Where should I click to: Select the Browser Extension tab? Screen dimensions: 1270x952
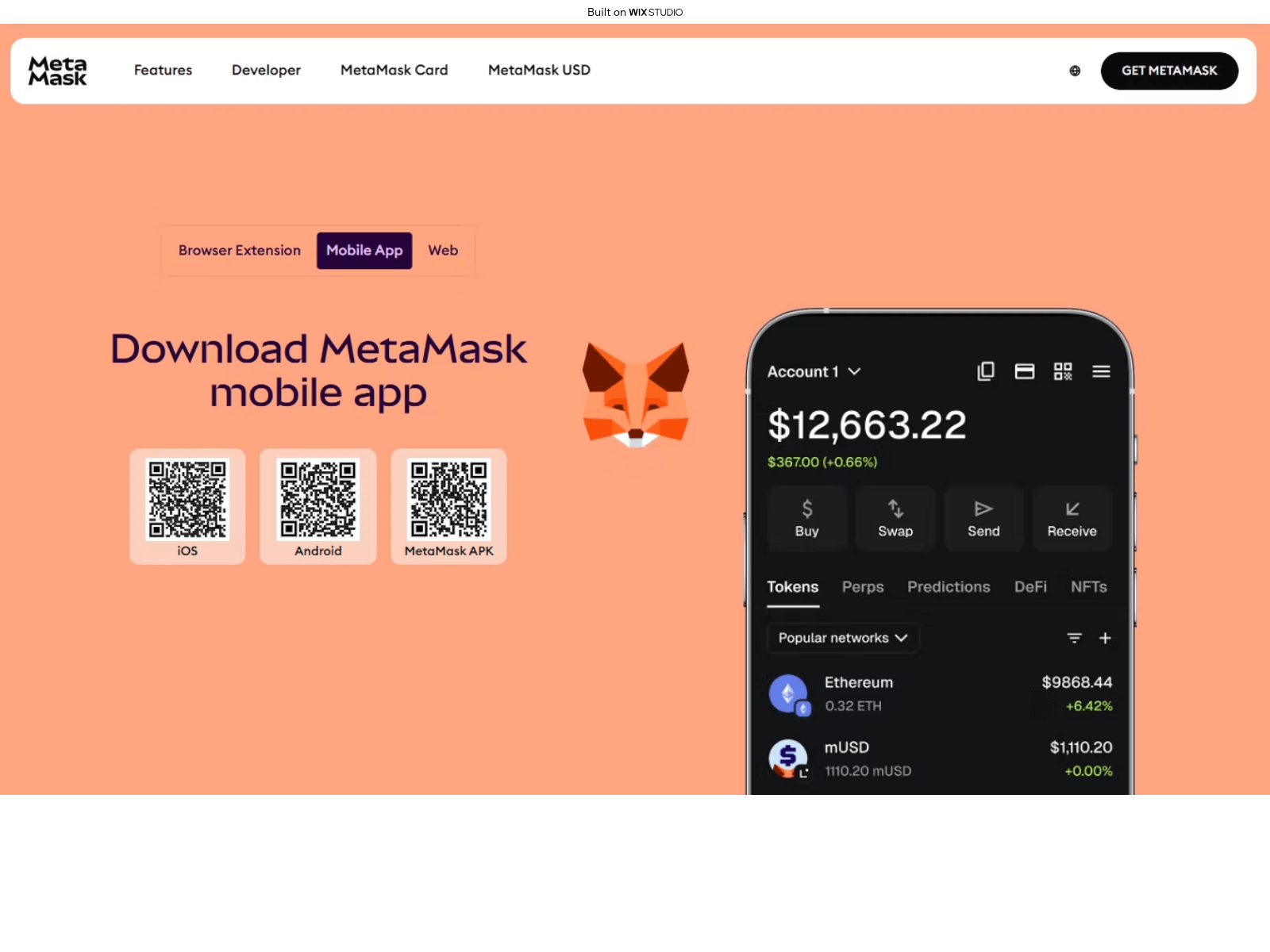240,251
